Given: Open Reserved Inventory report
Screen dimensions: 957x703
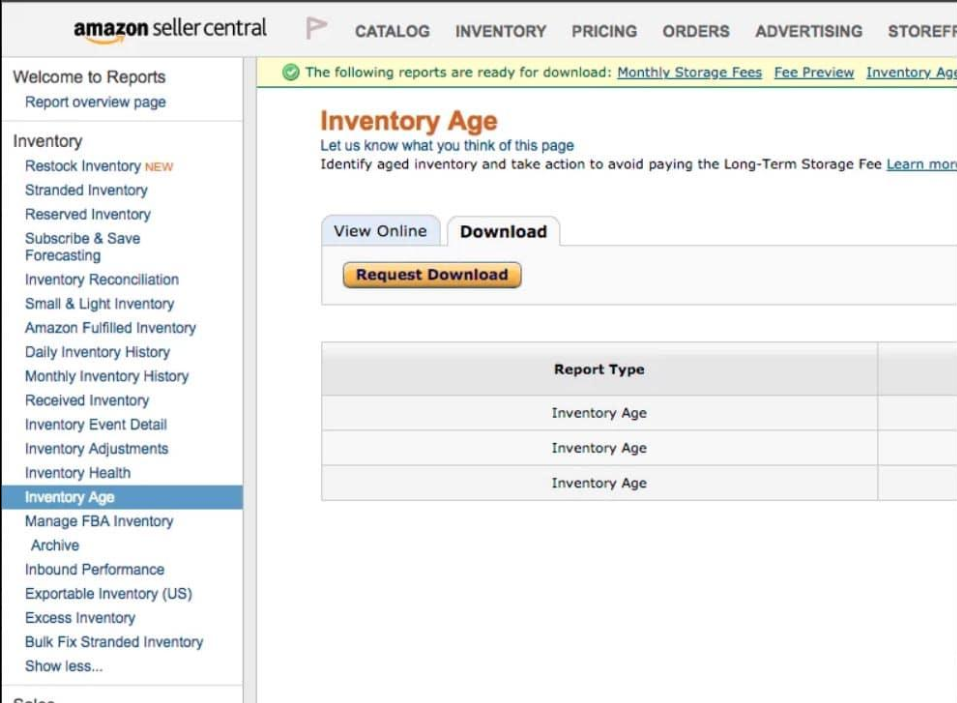Looking at the screenshot, I should coord(88,215).
